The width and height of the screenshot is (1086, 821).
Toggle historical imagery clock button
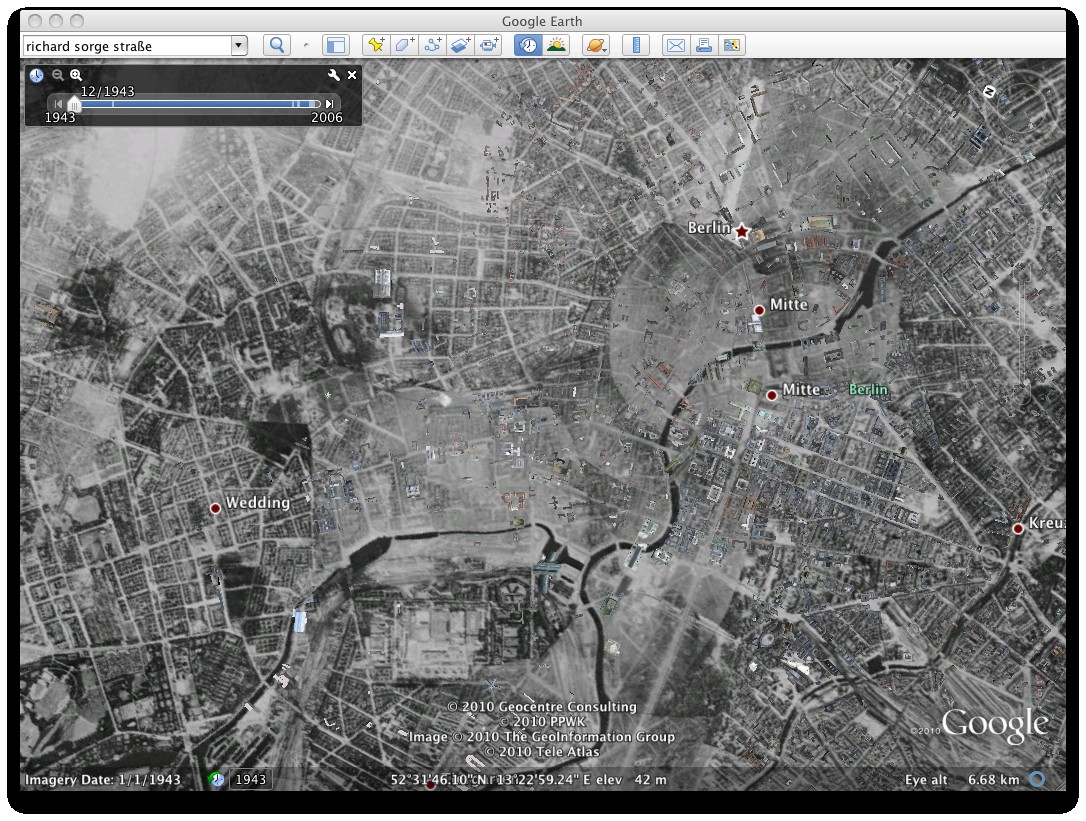[x=527, y=45]
